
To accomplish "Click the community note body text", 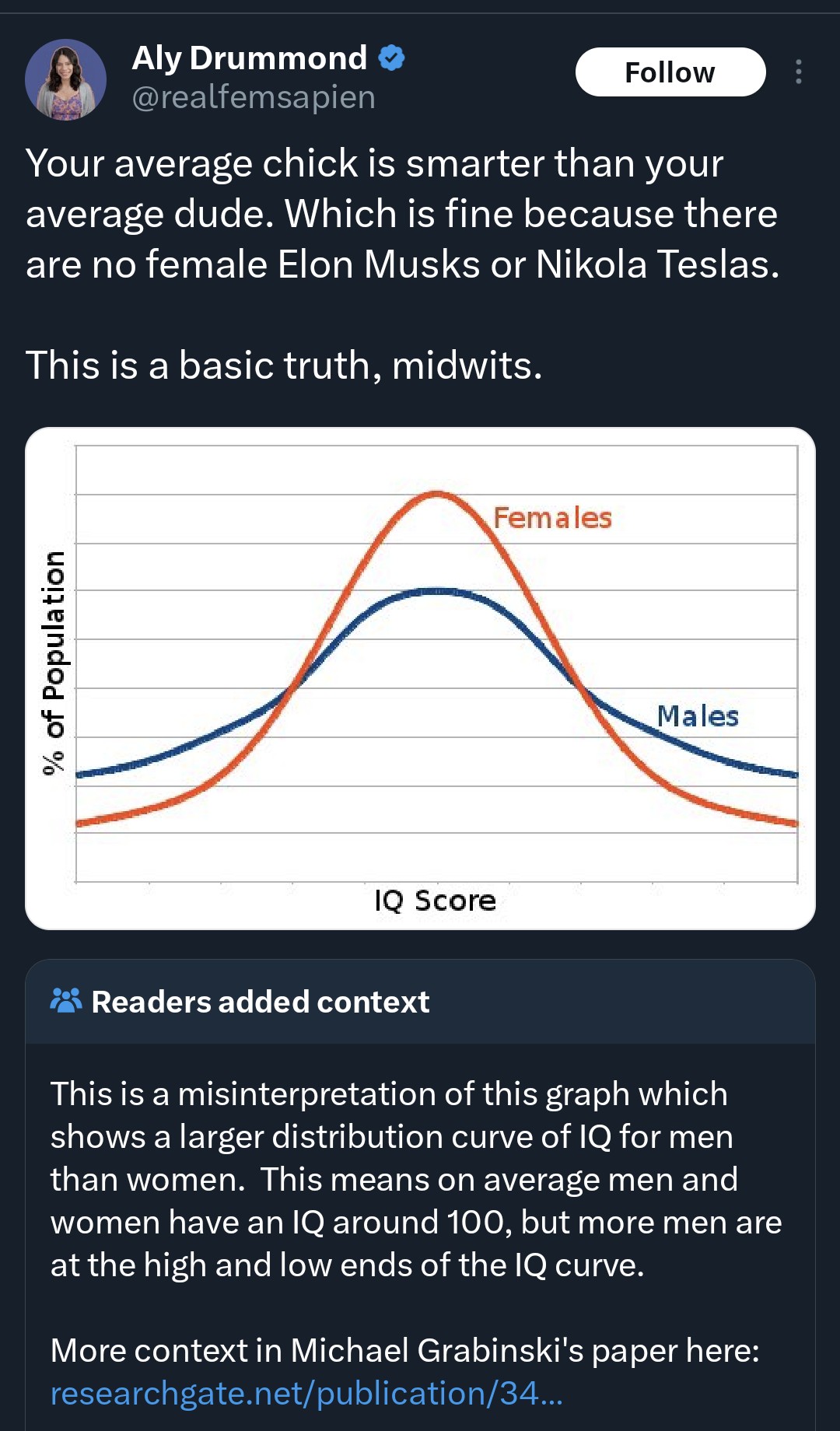I will click(x=416, y=1180).
